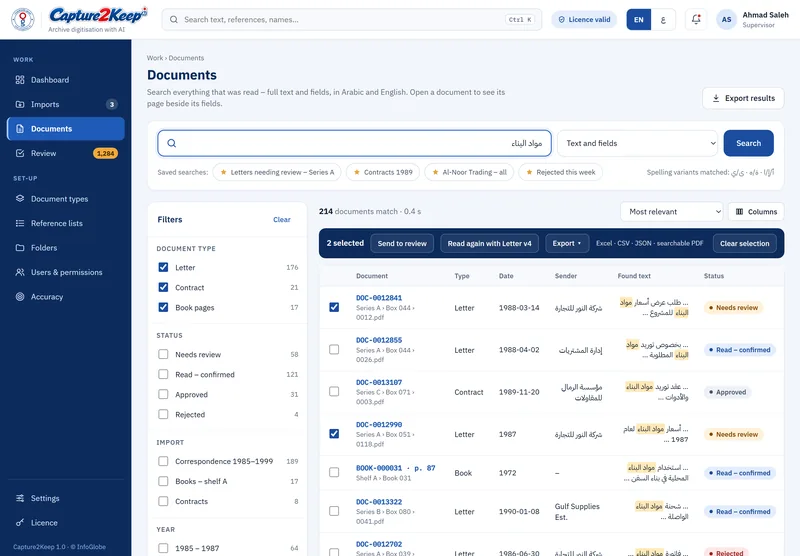The height and width of the screenshot is (556, 800).
Task: Click the star on Rejected this week chip
Action: pos(529,172)
